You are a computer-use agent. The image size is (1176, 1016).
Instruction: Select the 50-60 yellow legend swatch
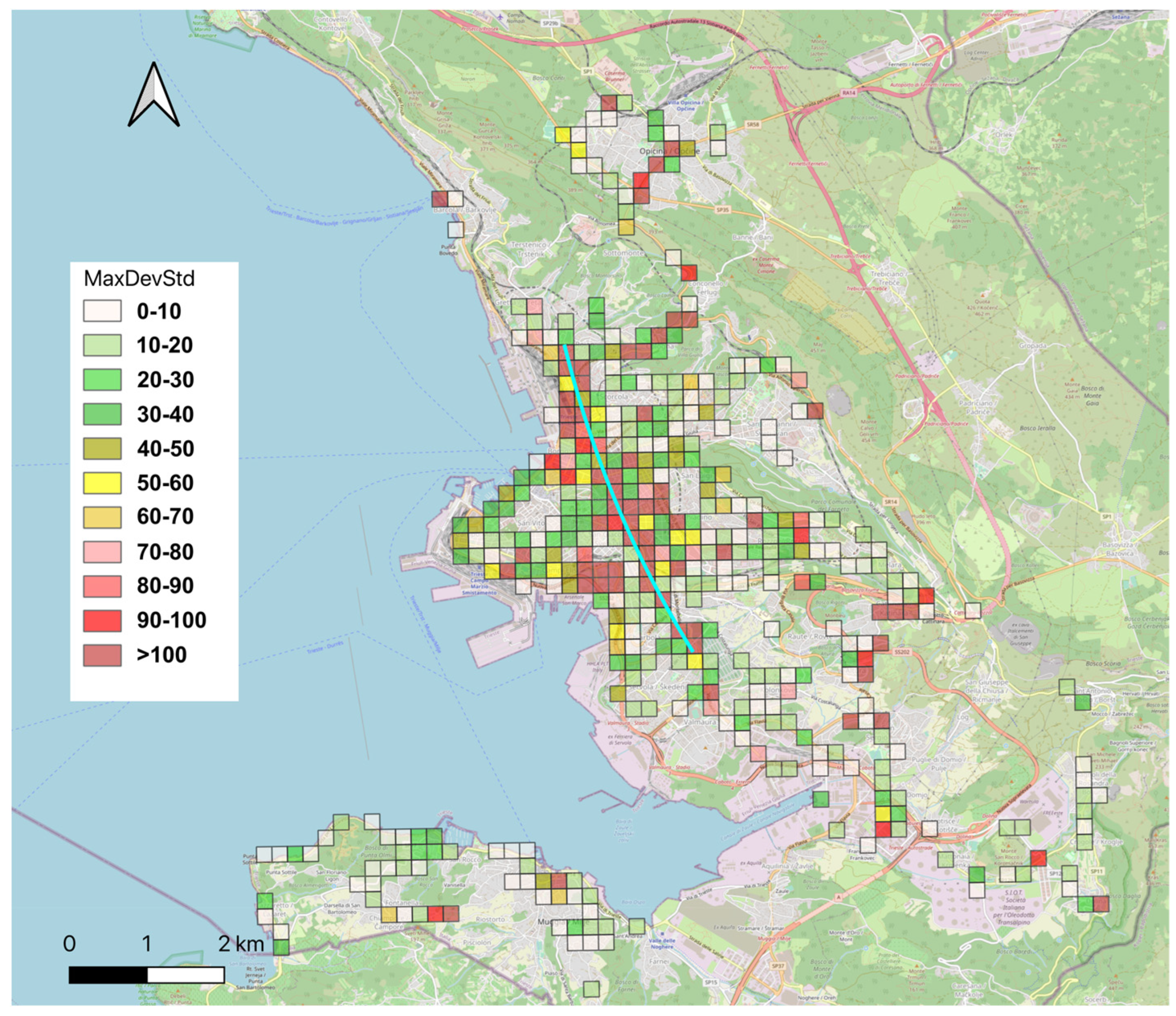pos(102,483)
